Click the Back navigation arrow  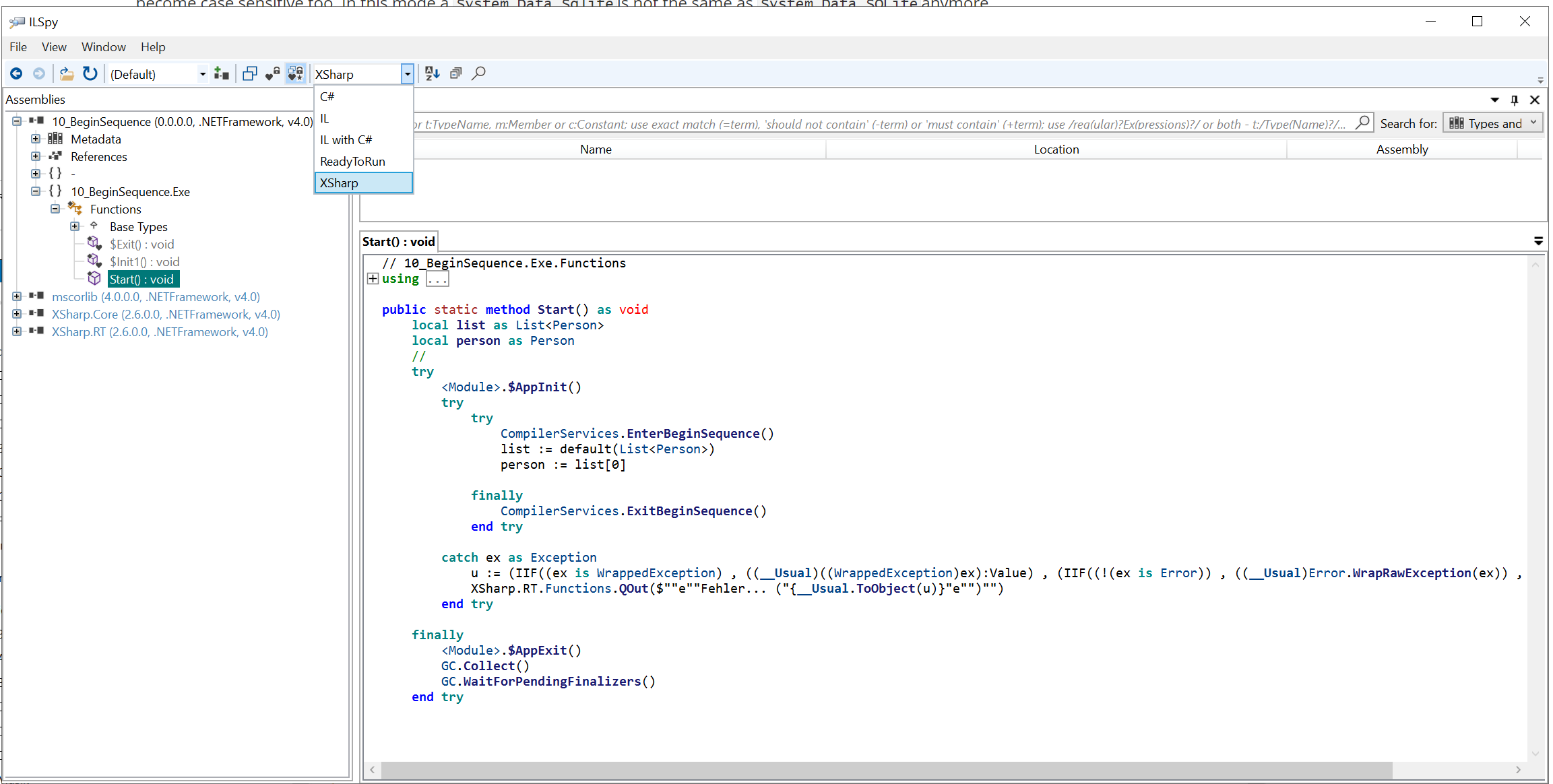16,73
